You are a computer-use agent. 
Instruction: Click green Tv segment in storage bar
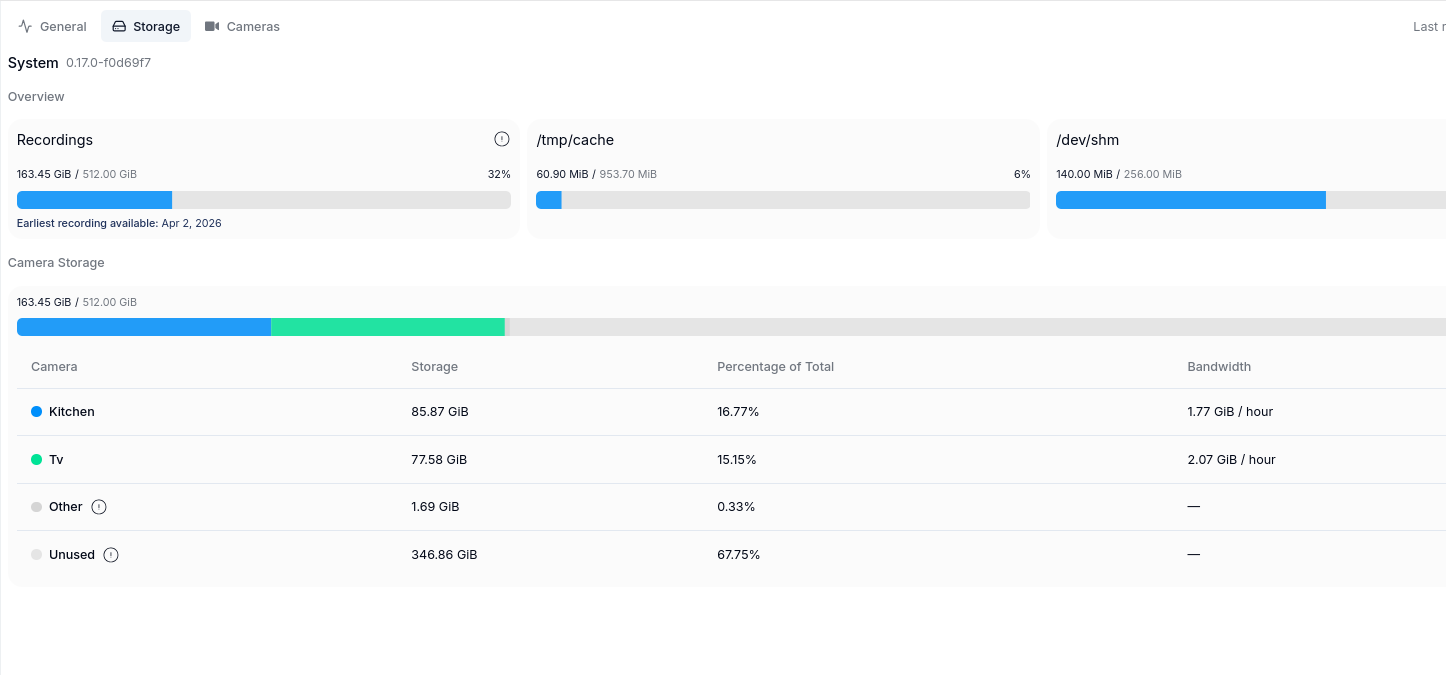tap(388, 327)
